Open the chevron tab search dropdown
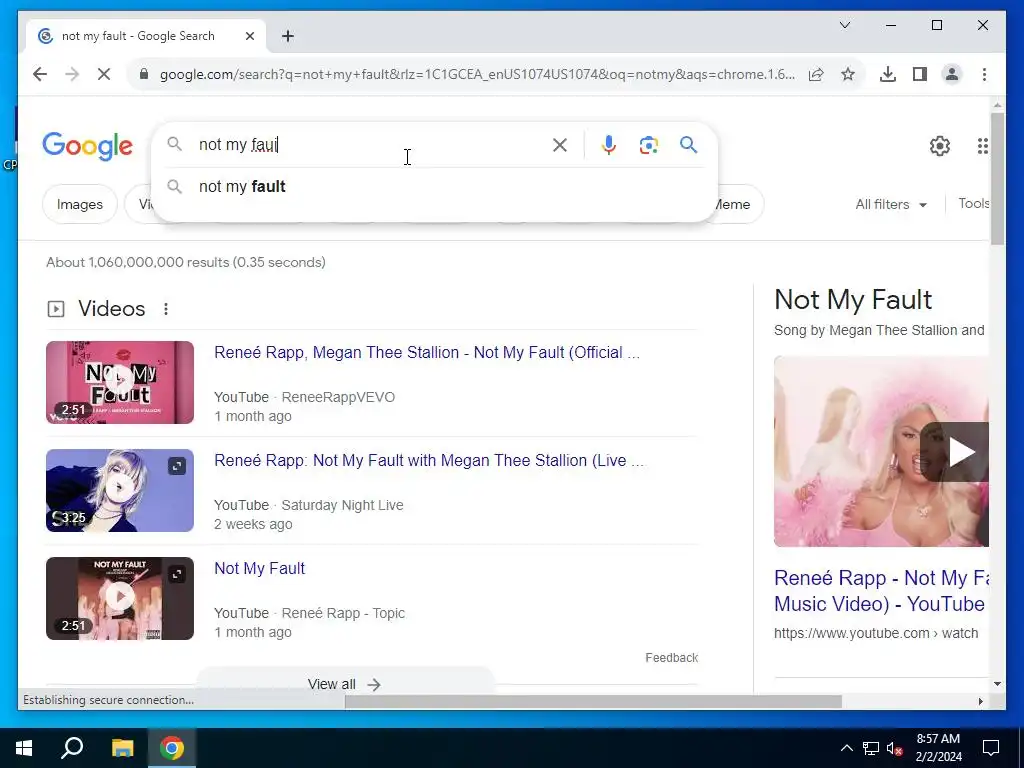The height and width of the screenshot is (768, 1024). click(844, 25)
